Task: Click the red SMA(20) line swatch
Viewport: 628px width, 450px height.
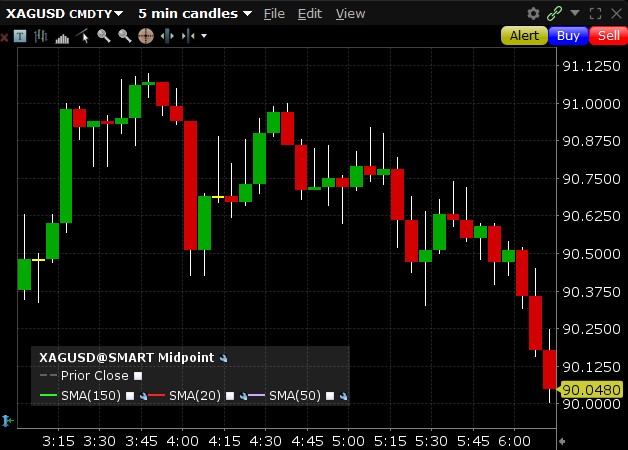Action: pyautogui.click(x=157, y=396)
